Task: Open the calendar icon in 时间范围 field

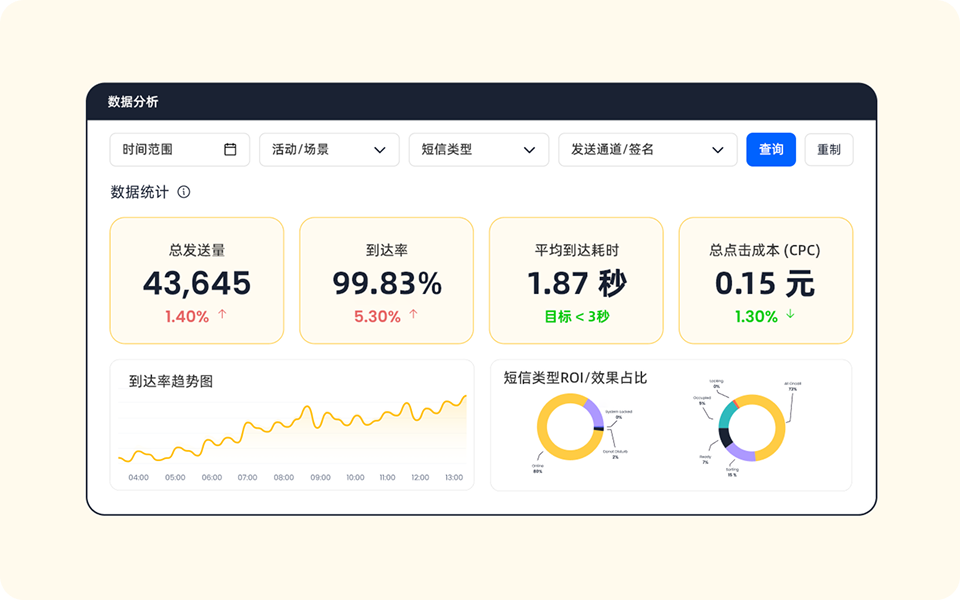Action: (x=231, y=149)
